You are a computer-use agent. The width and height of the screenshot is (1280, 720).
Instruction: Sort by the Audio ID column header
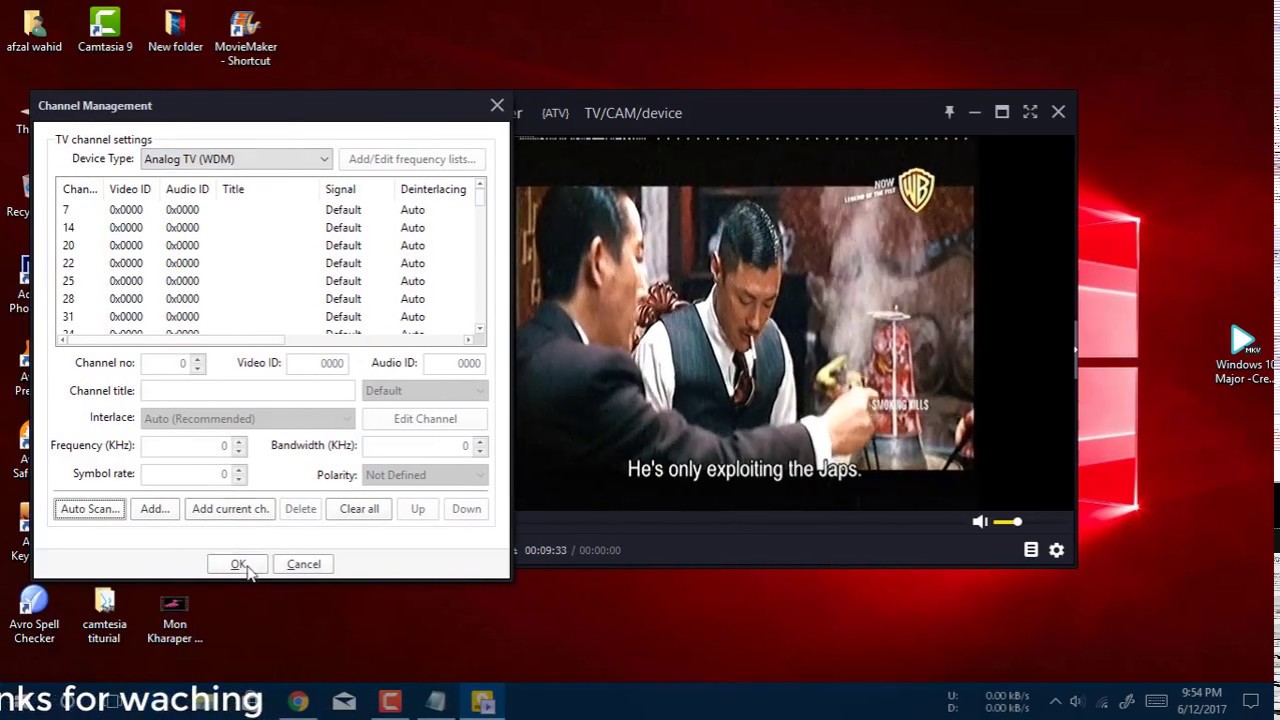[188, 189]
